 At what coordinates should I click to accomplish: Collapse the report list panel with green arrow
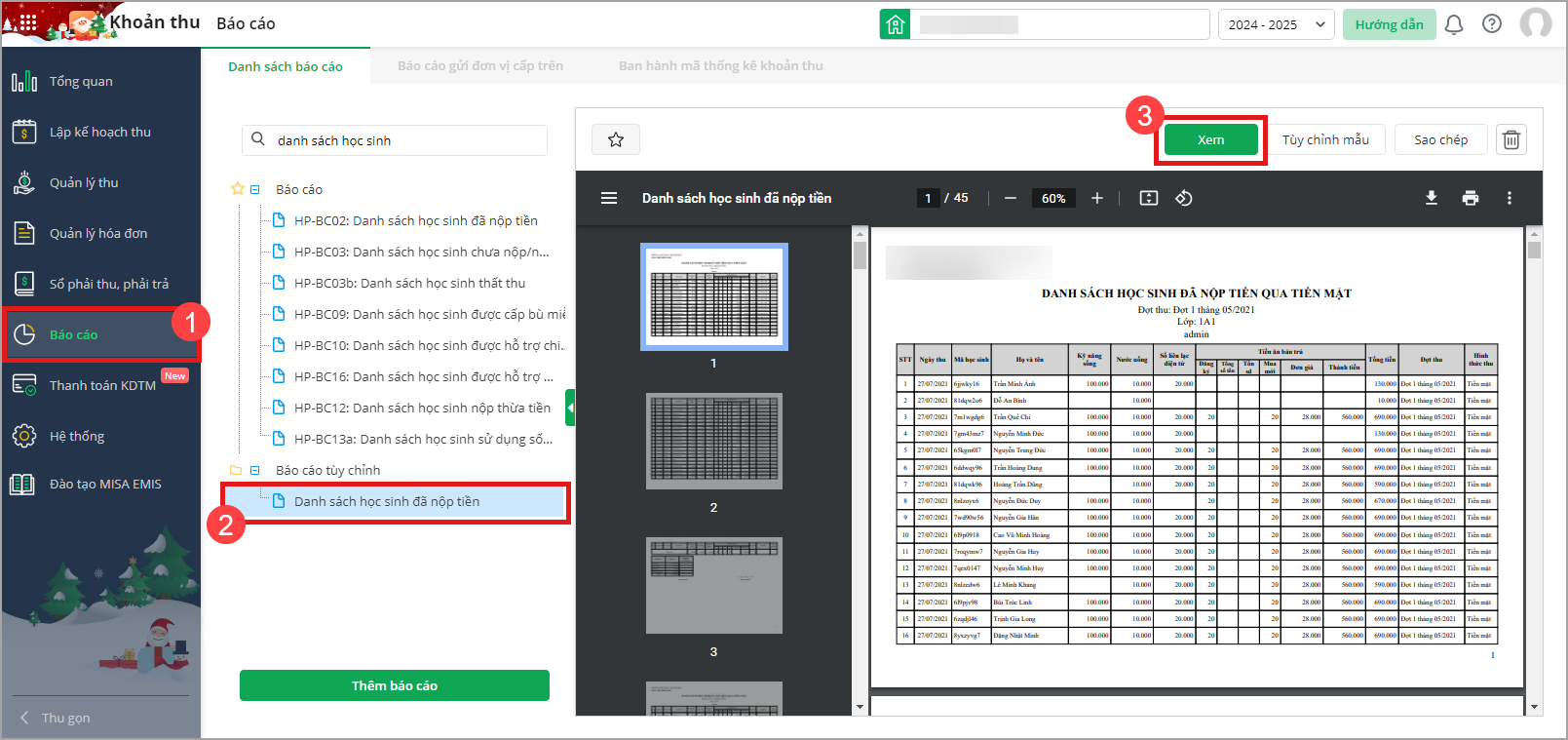(570, 408)
